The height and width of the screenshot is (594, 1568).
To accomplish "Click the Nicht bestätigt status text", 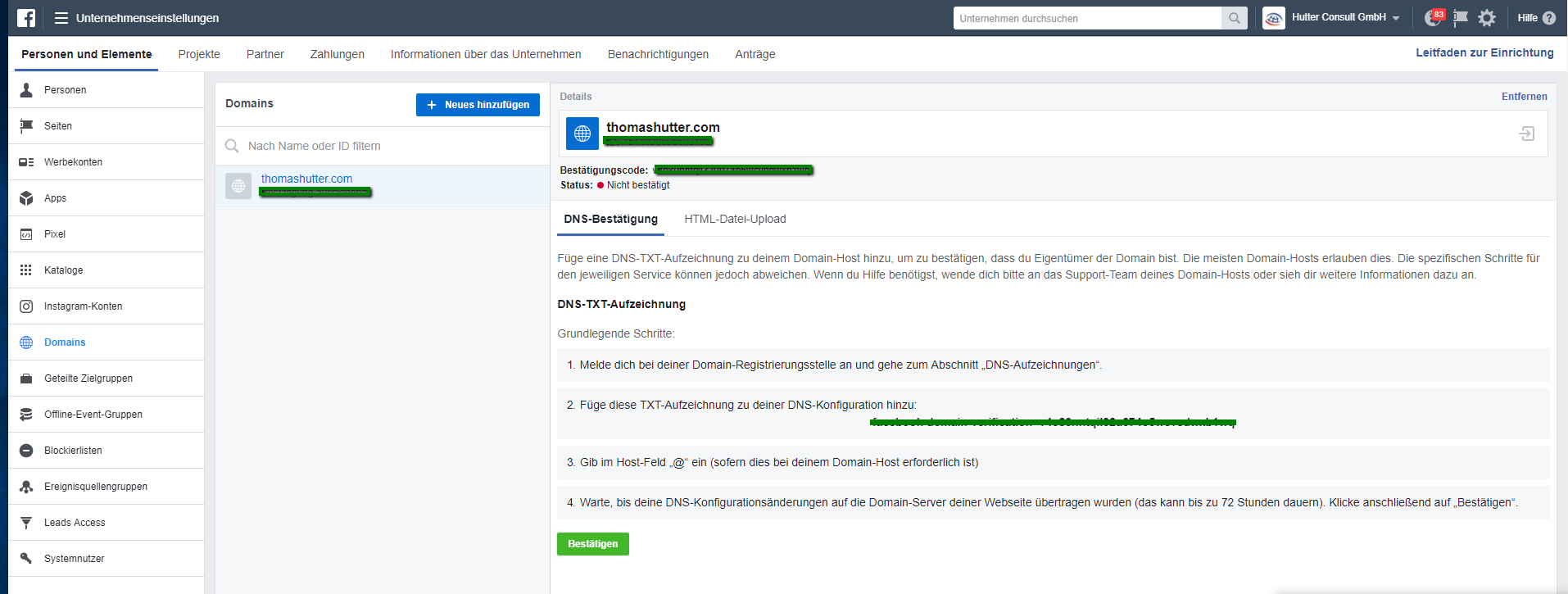I will 638,185.
